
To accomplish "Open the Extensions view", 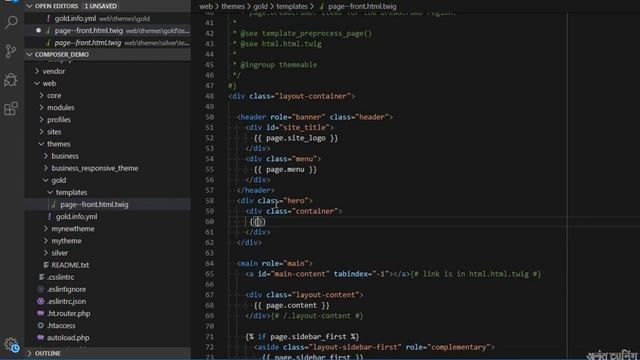I will click(11, 109).
